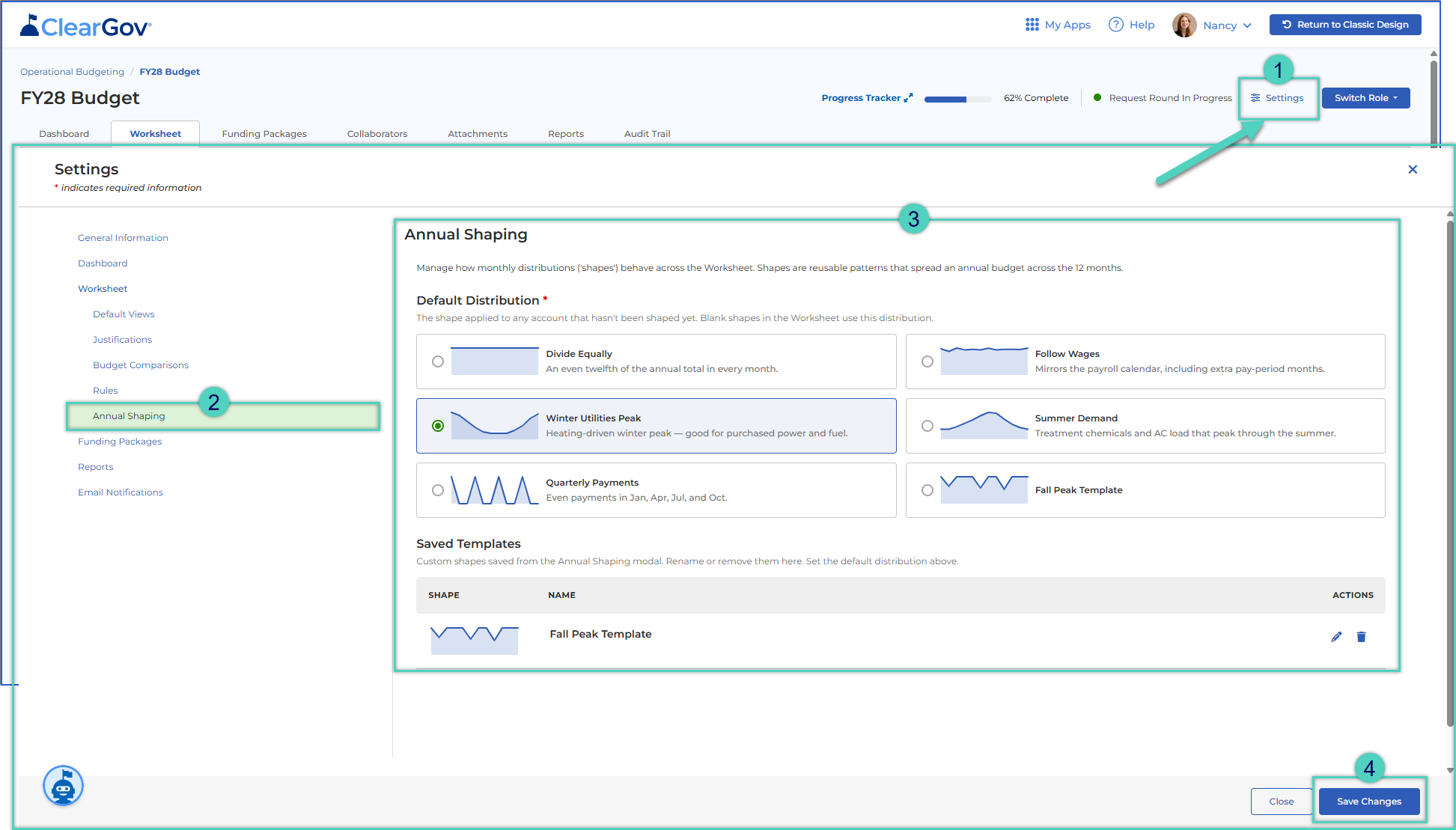Expand the Nancy user menu chevron
1456x830 pixels.
coord(1247,25)
